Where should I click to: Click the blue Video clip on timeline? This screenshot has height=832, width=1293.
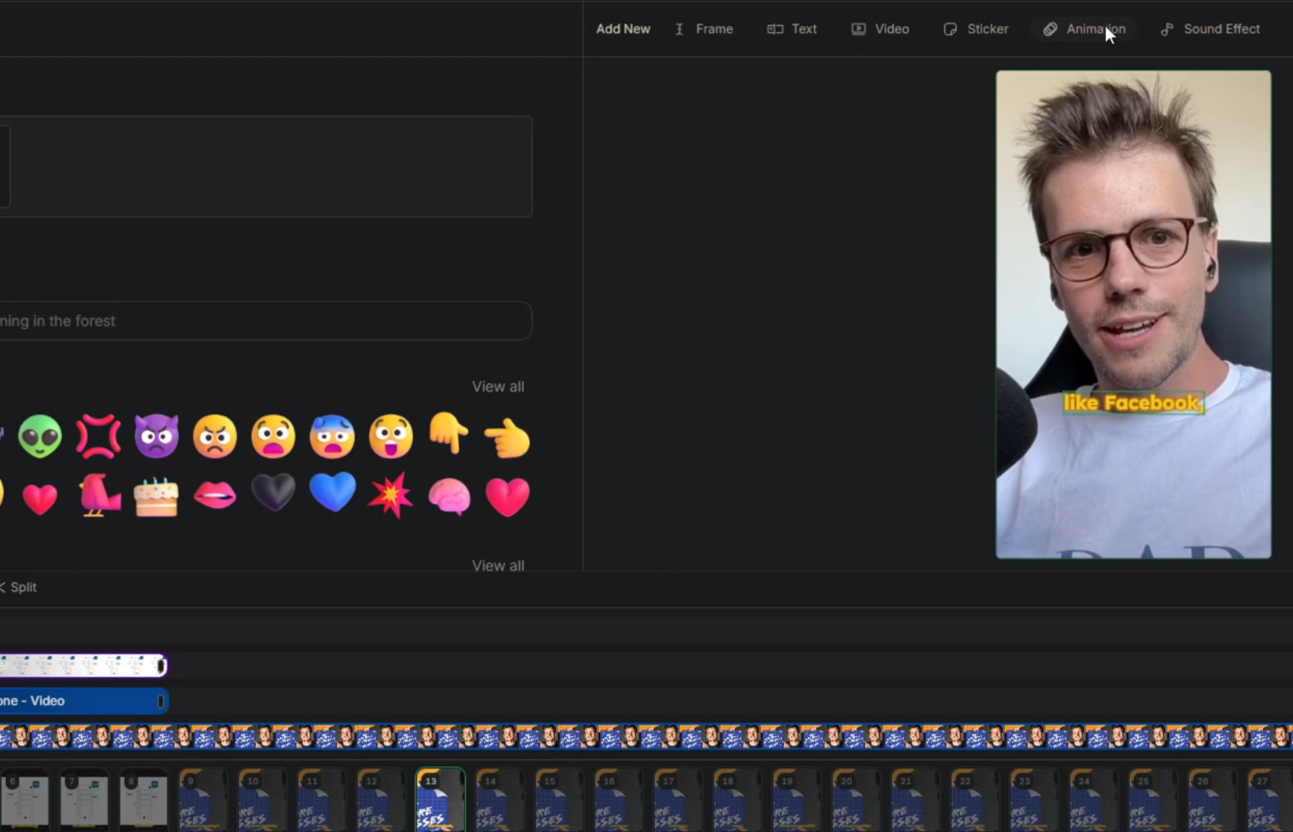coord(80,701)
